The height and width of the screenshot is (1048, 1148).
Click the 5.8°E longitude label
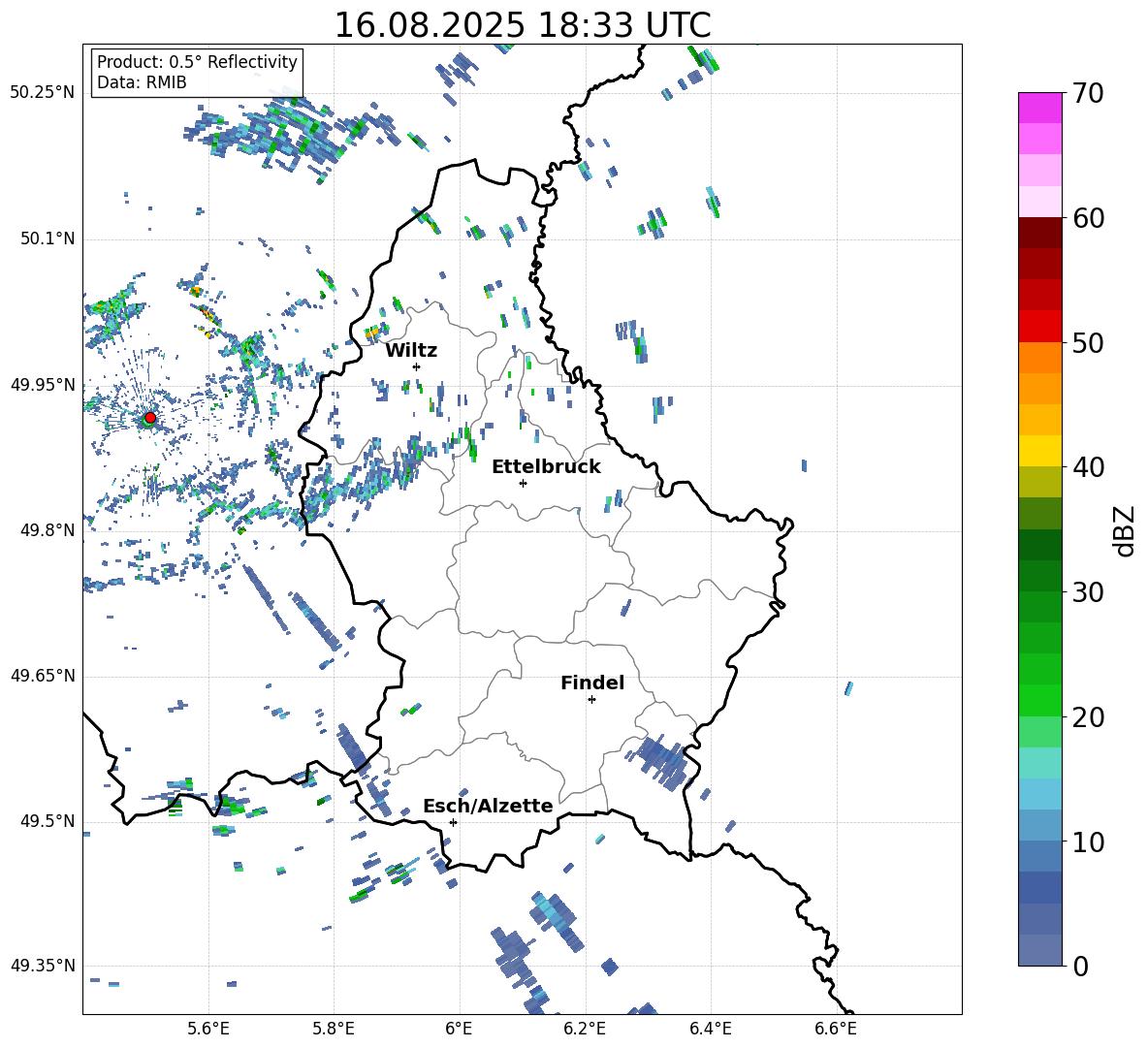pyautogui.click(x=334, y=1029)
